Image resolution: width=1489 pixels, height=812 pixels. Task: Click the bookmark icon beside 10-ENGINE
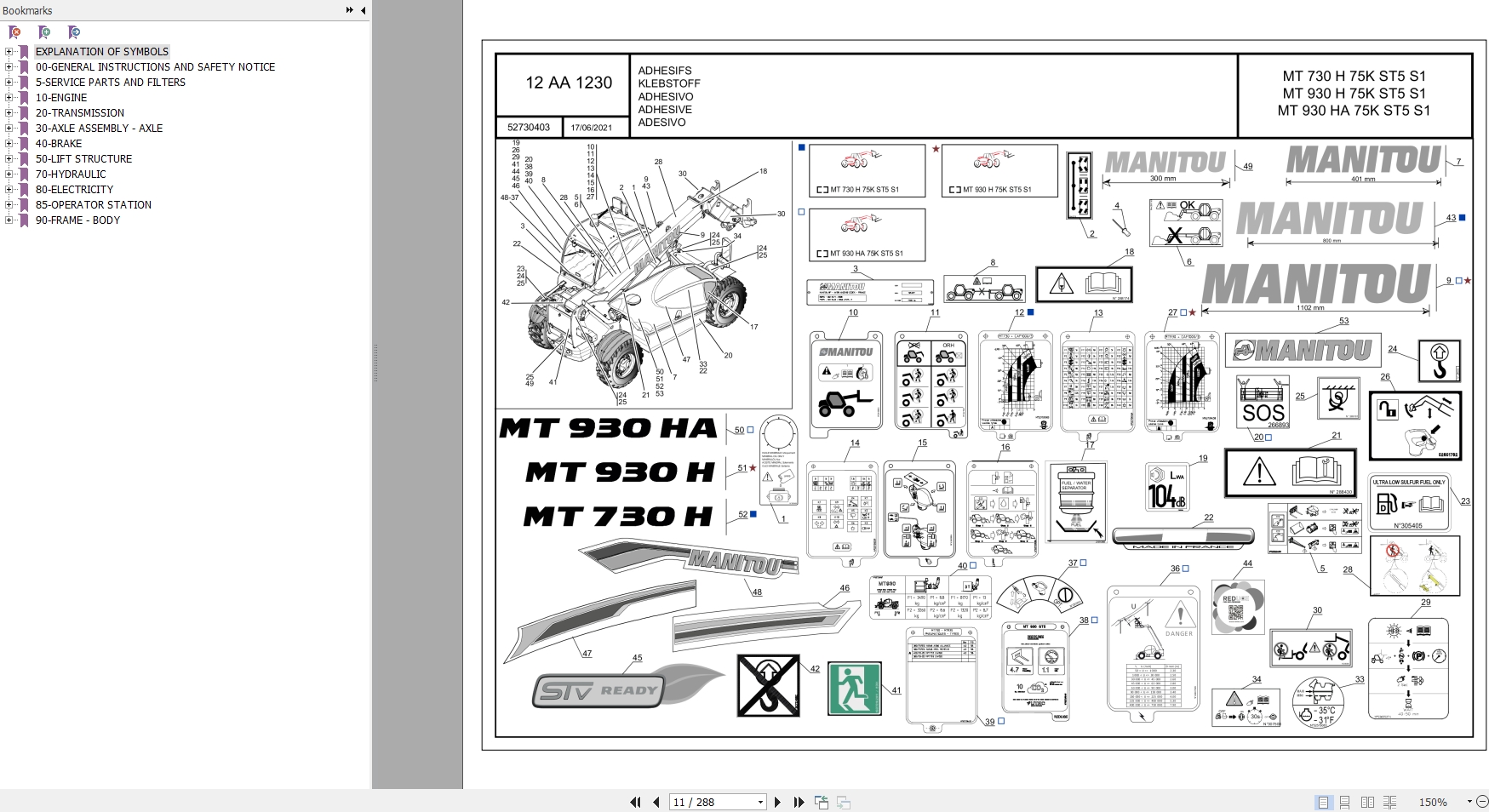[24, 98]
